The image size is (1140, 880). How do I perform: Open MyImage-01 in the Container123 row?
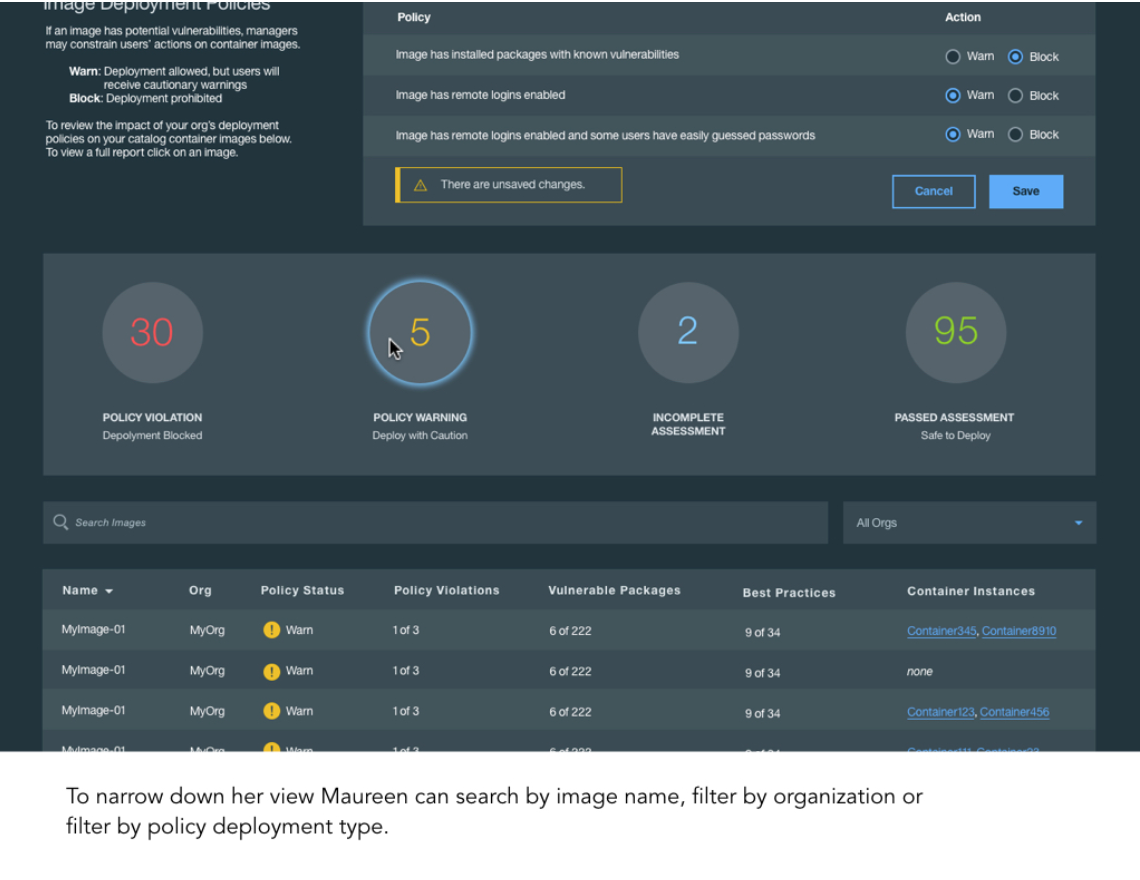[x=93, y=711]
